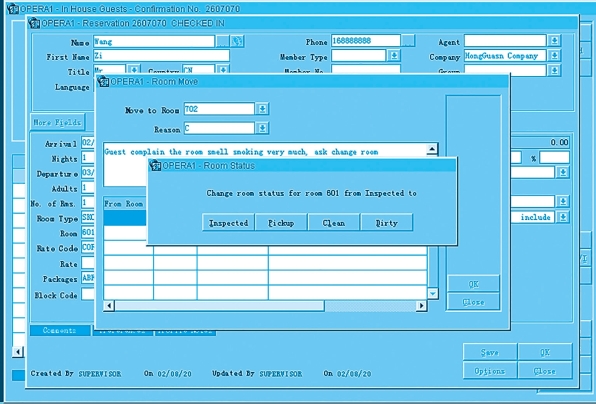
Task: Click into the Move to Room input field
Action: point(219,109)
